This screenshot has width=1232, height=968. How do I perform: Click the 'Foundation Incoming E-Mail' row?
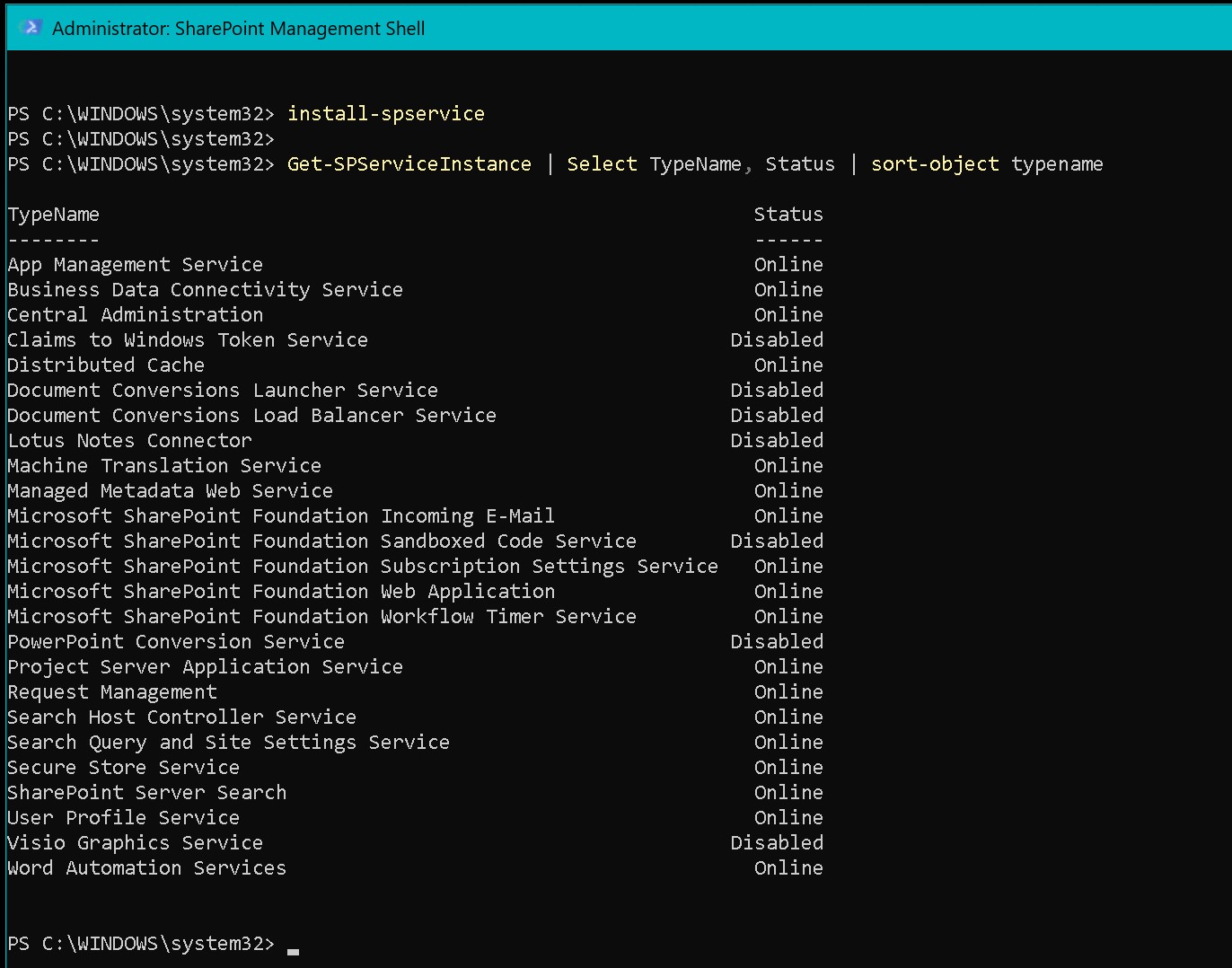coord(416,516)
